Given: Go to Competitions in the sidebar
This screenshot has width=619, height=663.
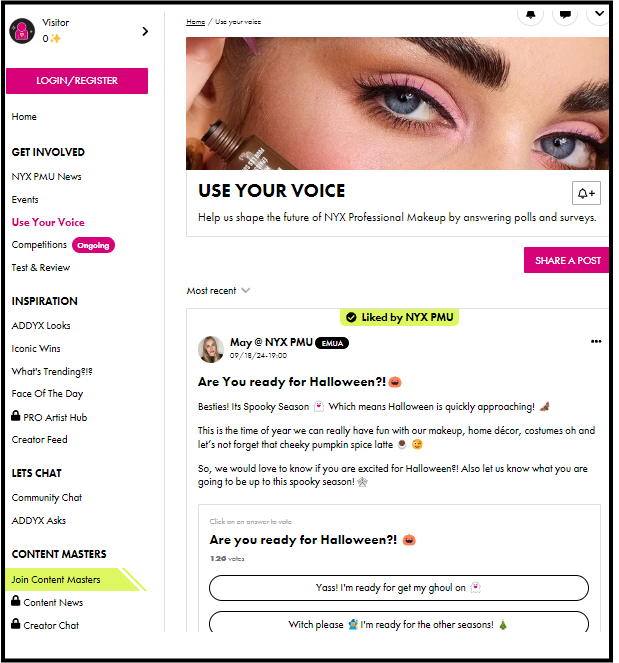Looking at the screenshot, I should (x=39, y=245).
